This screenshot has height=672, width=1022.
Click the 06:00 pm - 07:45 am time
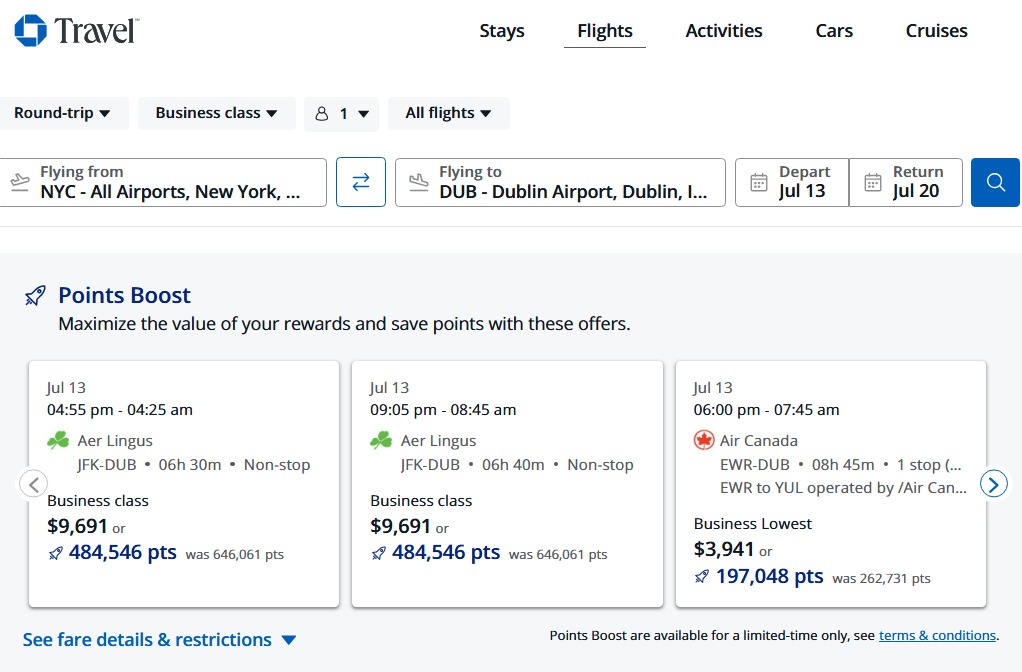tap(766, 410)
